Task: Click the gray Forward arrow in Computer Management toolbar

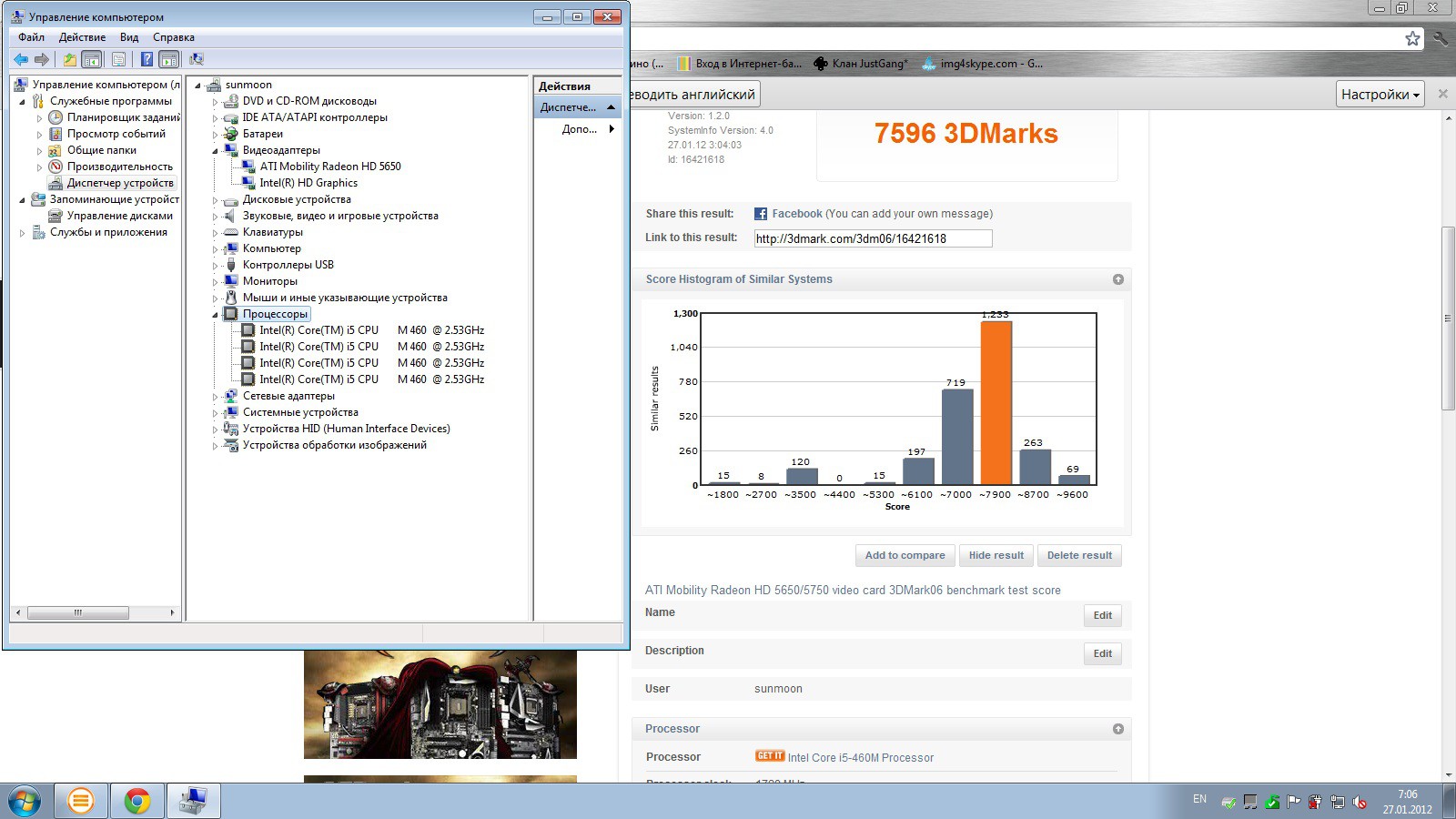Action: (x=42, y=59)
